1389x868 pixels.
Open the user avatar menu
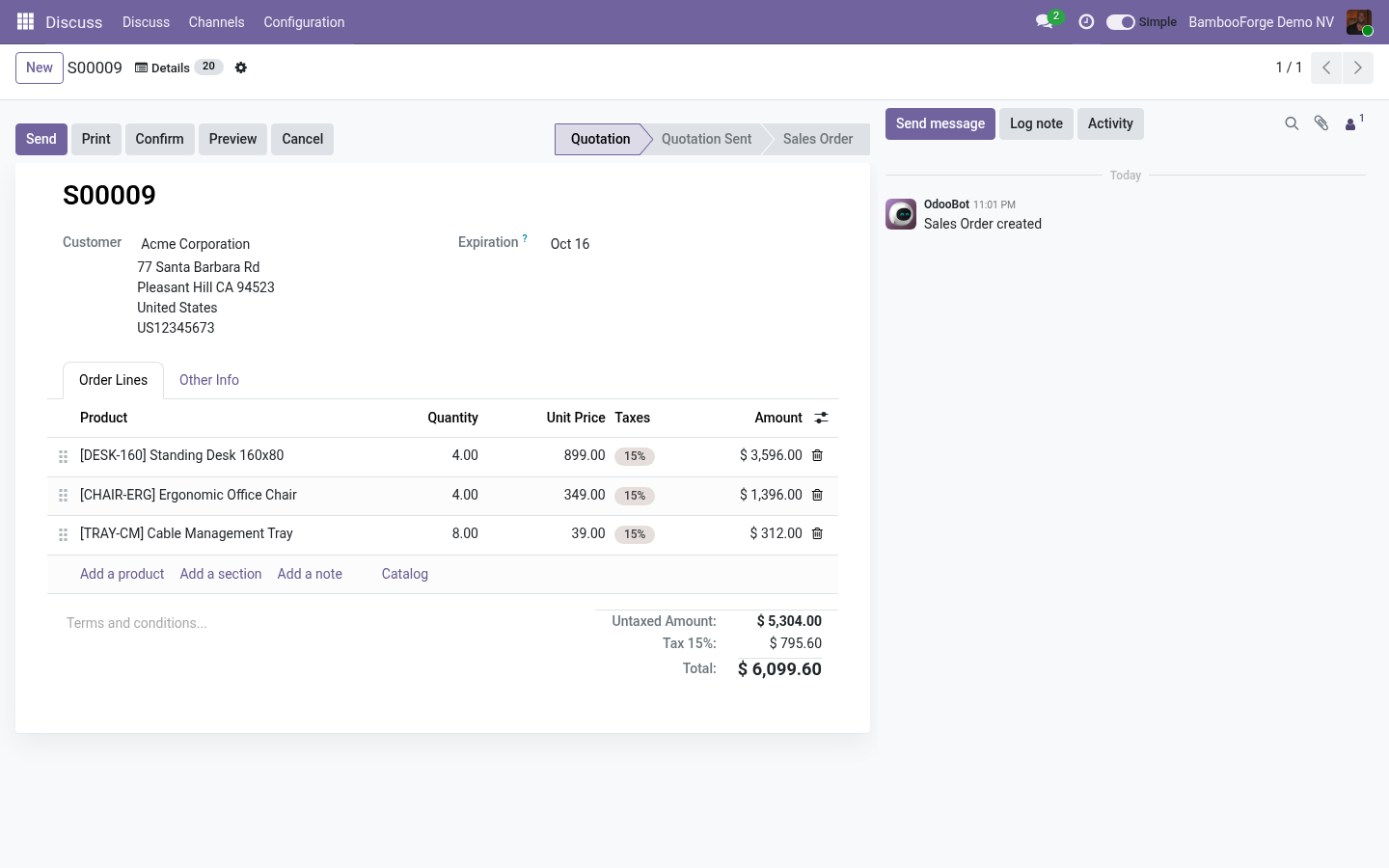[1359, 22]
